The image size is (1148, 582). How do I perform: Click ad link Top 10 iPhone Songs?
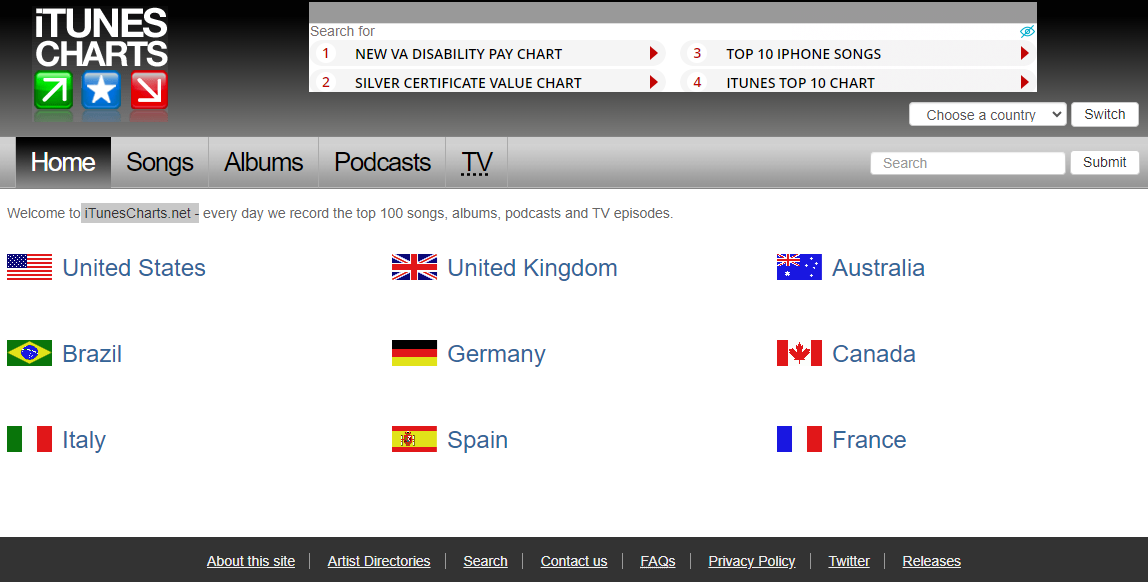803,54
